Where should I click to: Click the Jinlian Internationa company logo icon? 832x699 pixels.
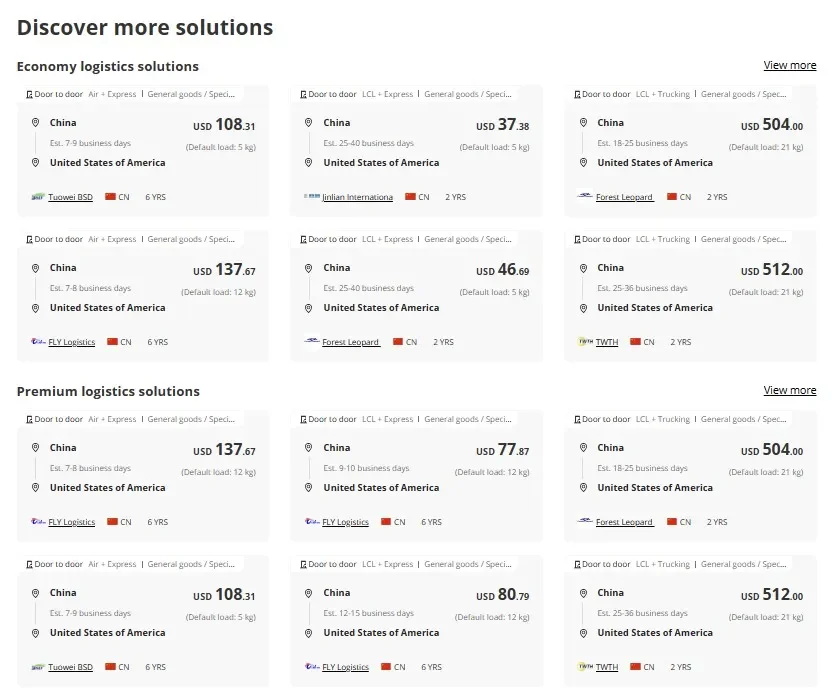tap(312, 196)
